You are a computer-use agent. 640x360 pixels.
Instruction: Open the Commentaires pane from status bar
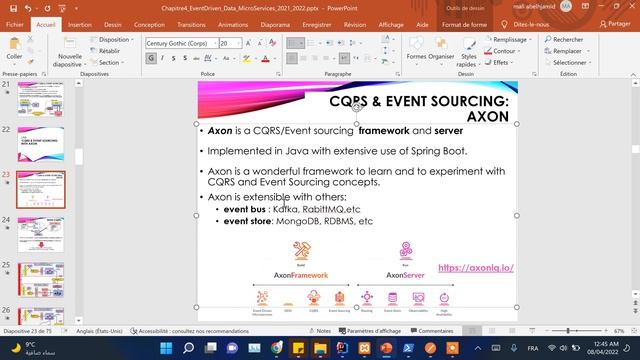(432, 331)
